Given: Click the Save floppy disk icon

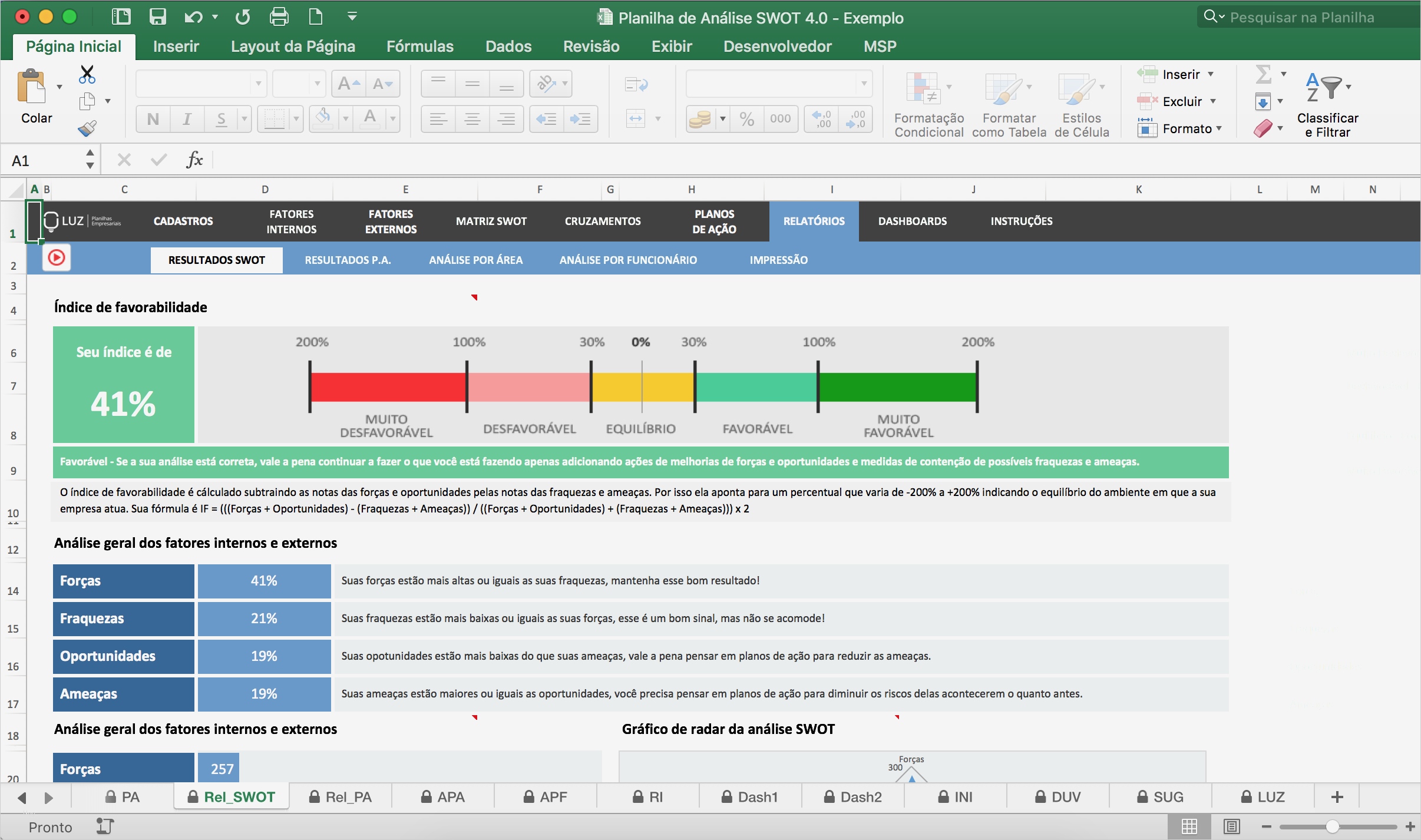Looking at the screenshot, I should click(157, 16).
